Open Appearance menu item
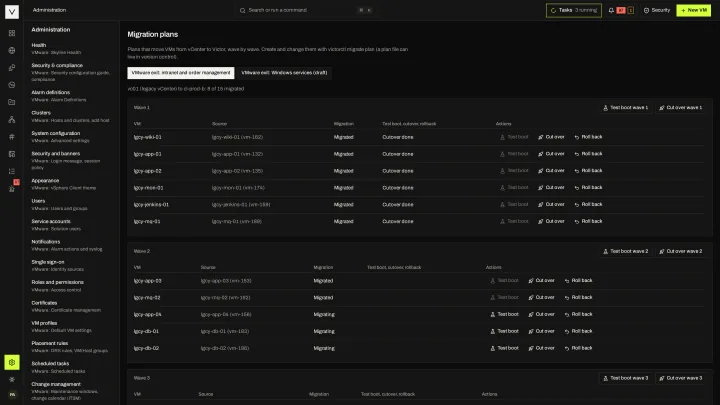This screenshot has height=405, width=720. pos(71,184)
